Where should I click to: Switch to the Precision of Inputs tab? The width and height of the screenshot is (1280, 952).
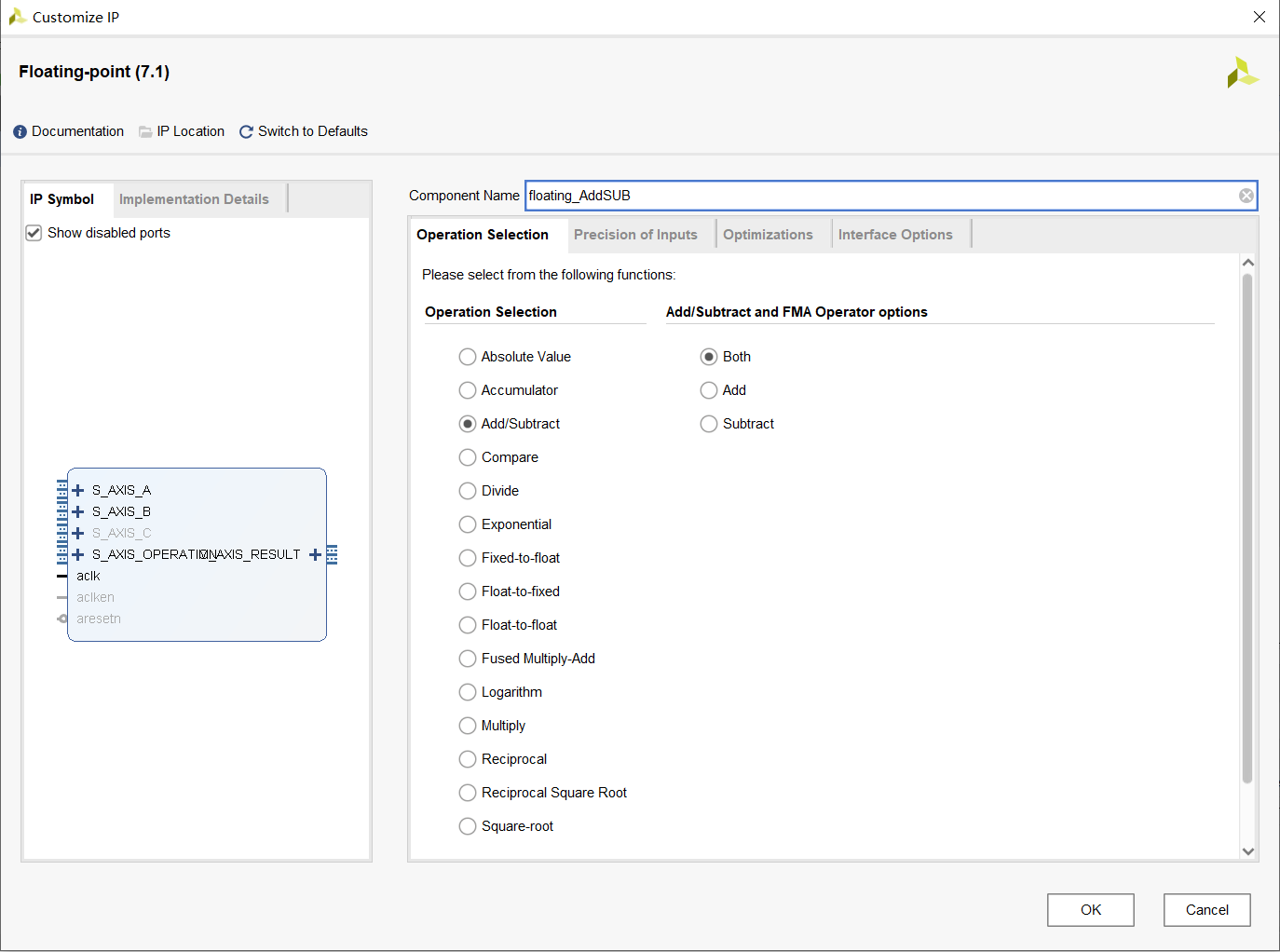pyautogui.click(x=635, y=235)
